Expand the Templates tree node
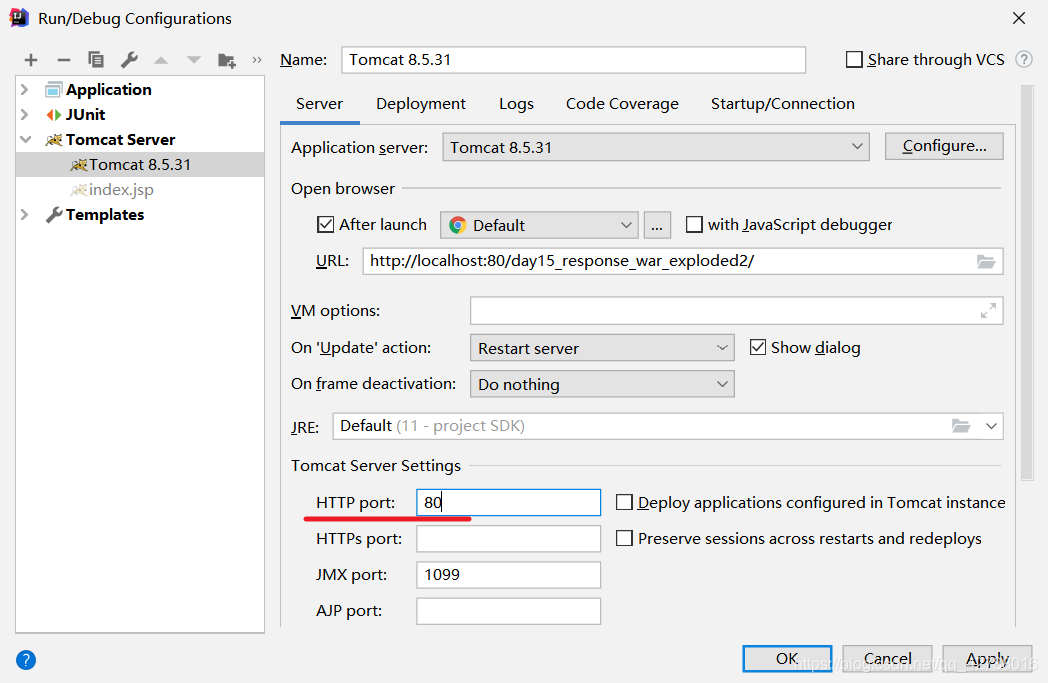1048x683 pixels. point(25,215)
